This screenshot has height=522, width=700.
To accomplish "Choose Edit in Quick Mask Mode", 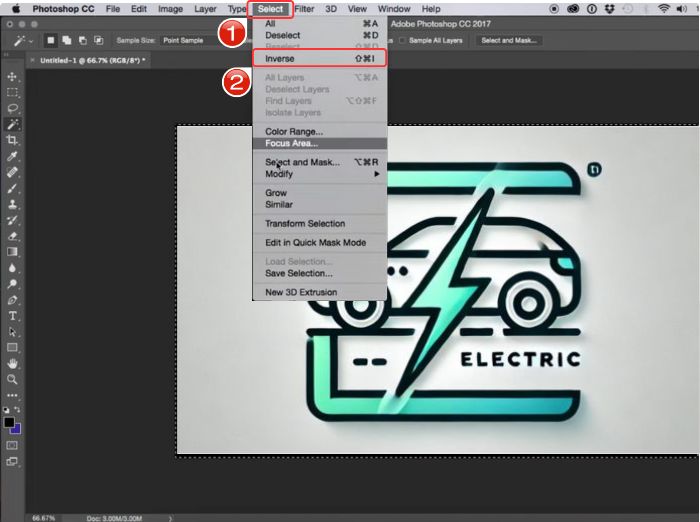I will coord(320,242).
